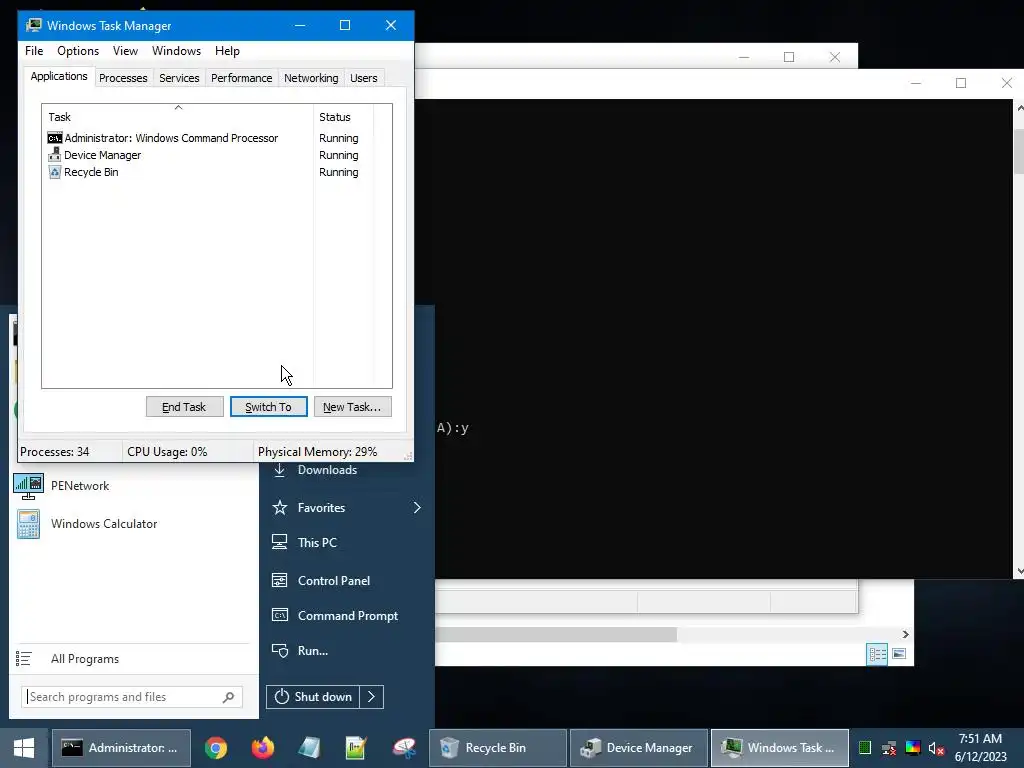This screenshot has height=768, width=1024.
Task: Open the green notepad taskbar icon
Action: [x=357, y=748]
